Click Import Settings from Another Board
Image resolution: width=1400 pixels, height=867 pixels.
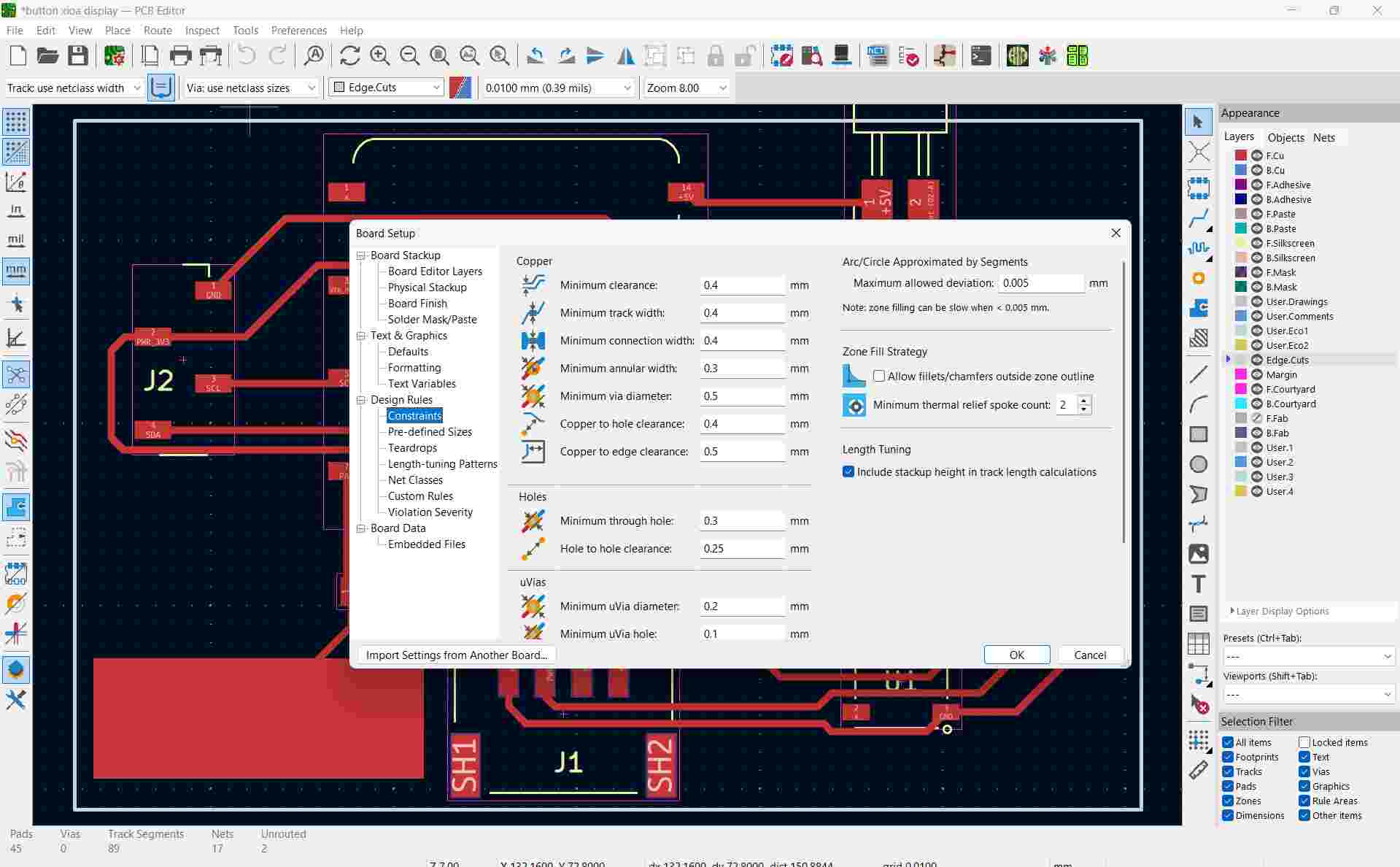(456, 655)
